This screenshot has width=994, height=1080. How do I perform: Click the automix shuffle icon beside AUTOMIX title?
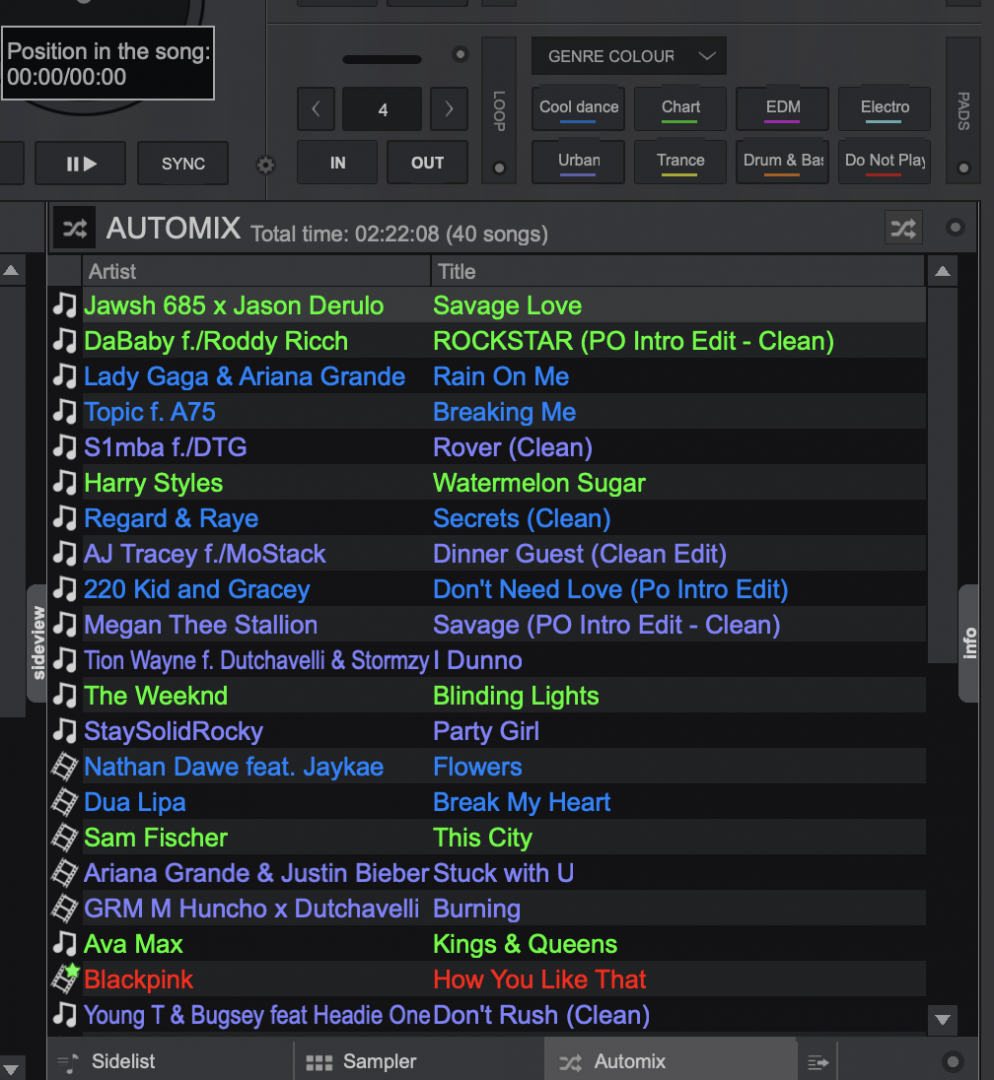pyautogui.click(x=74, y=228)
